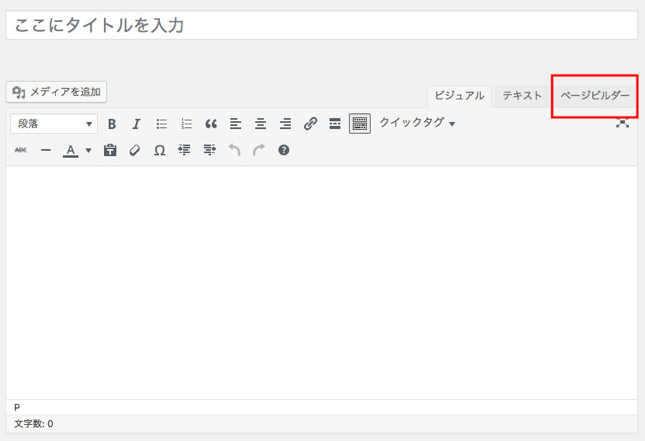Insert a special character (omega)
The width and height of the screenshot is (645, 441).
[x=160, y=150]
